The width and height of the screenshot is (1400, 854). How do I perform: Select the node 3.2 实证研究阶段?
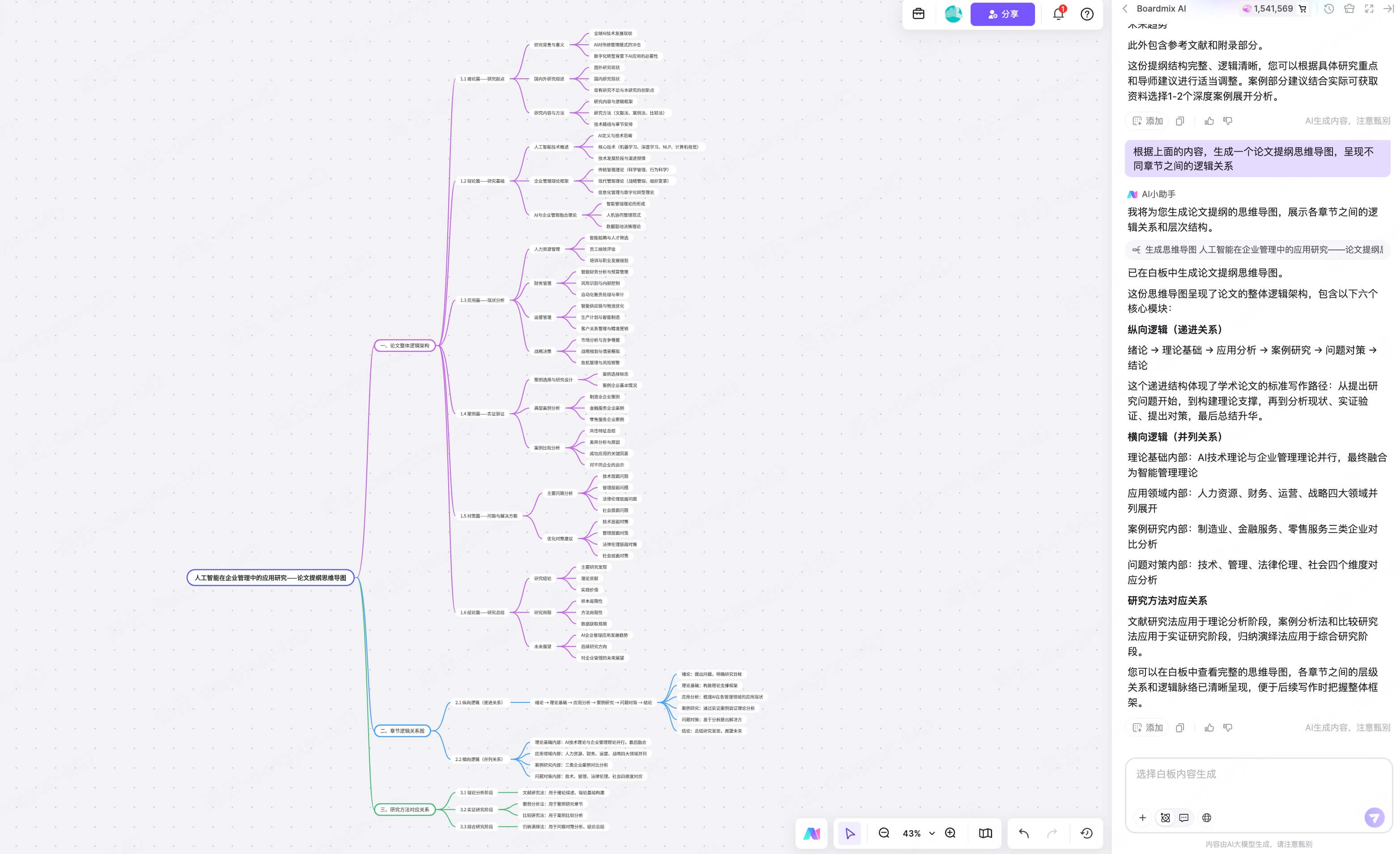(x=476, y=810)
